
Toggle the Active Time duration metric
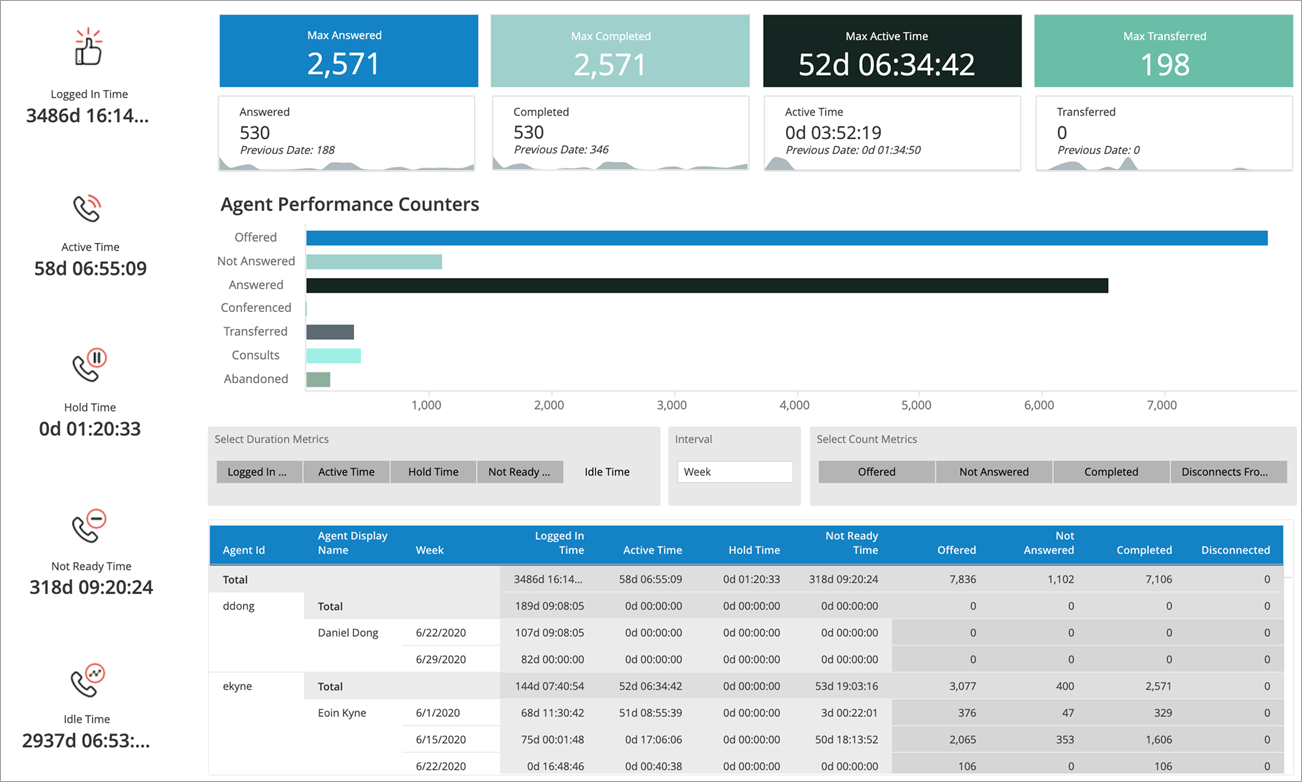346,472
